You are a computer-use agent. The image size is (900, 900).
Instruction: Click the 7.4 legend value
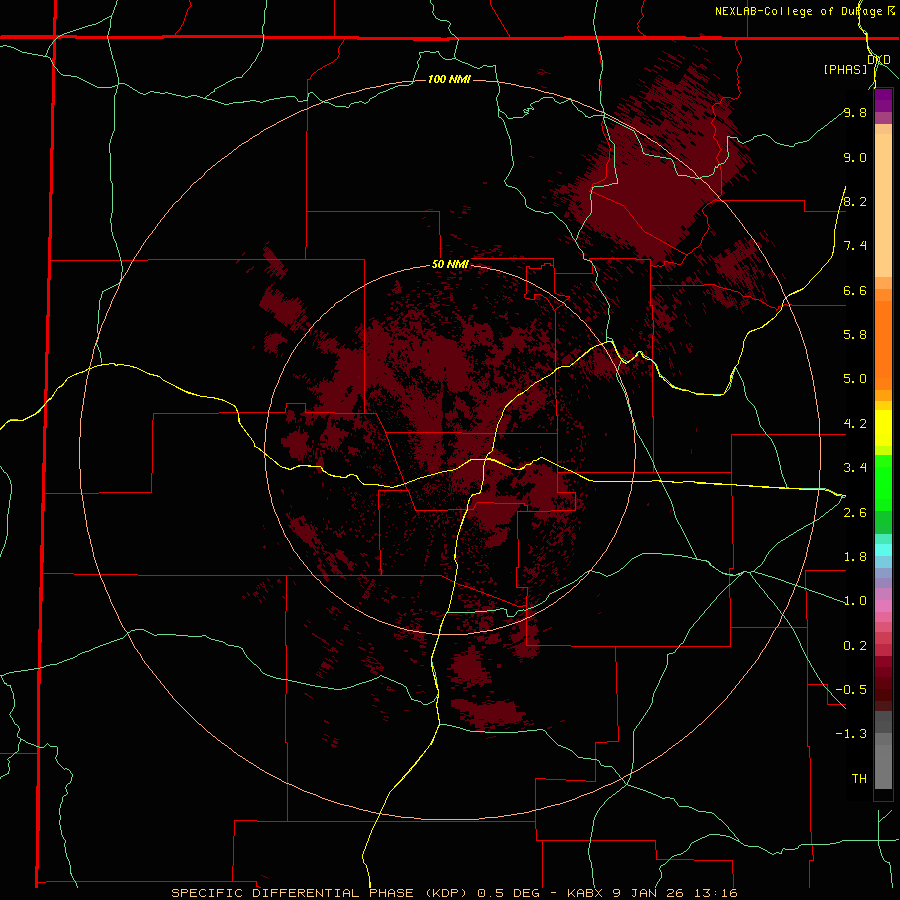(x=855, y=246)
